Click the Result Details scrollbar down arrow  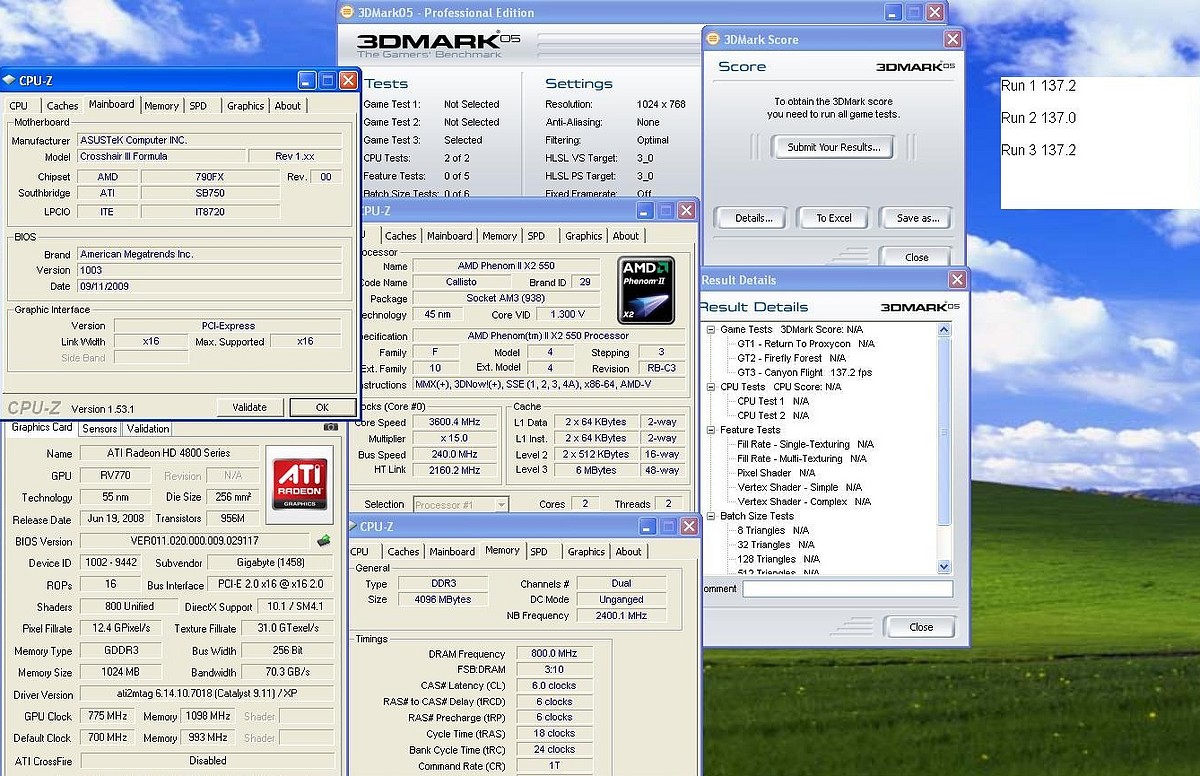944,567
